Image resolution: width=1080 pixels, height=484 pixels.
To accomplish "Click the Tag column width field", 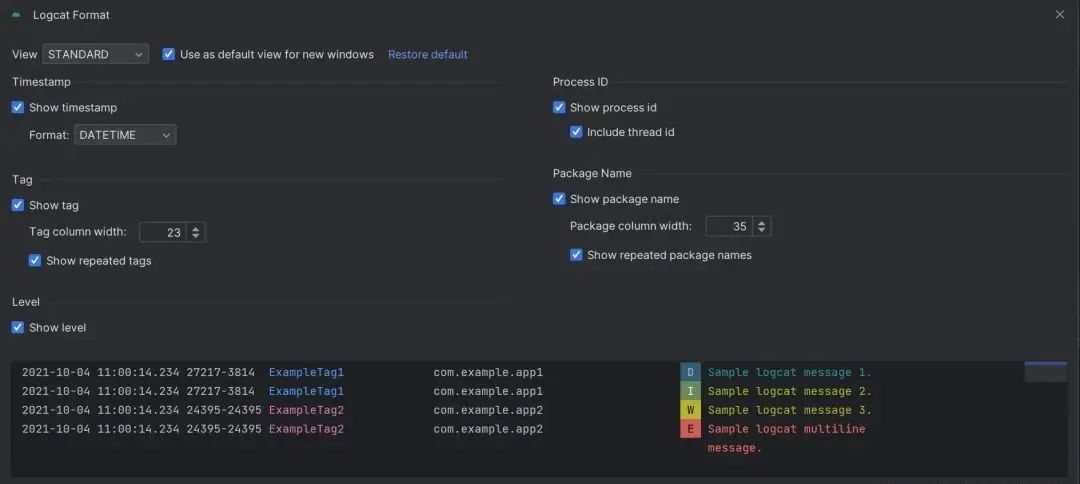I will 163,232.
